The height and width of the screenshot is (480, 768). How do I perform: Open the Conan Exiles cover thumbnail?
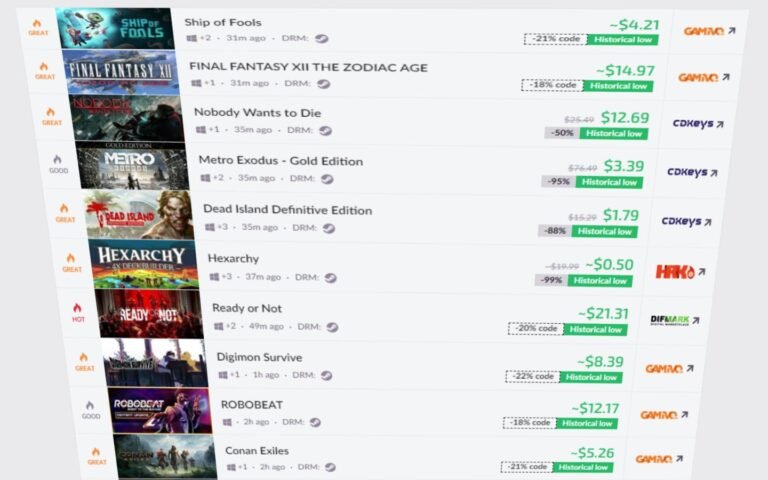(x=166, y=456)
